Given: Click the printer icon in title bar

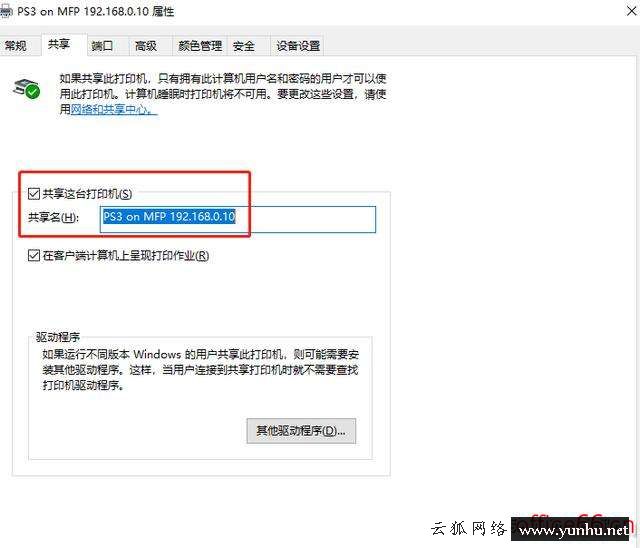Looking at the screenshot, I should (x=6, y=11).
